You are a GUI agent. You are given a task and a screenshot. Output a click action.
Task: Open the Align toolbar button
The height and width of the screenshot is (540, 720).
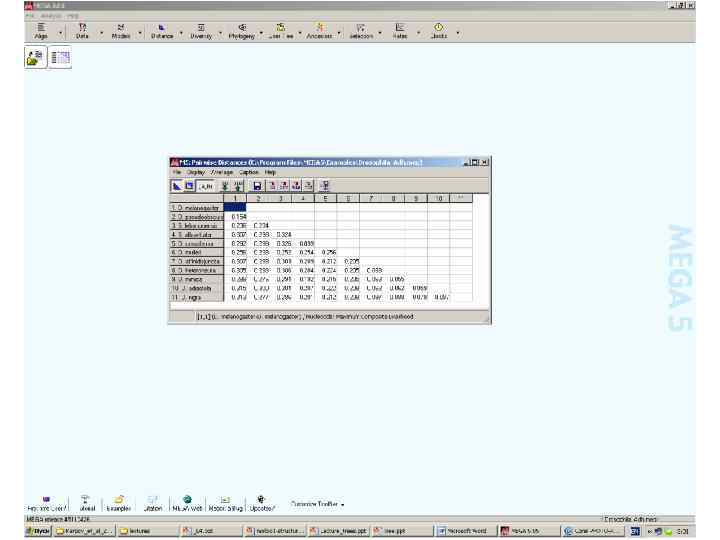click(x=41, y=31)
